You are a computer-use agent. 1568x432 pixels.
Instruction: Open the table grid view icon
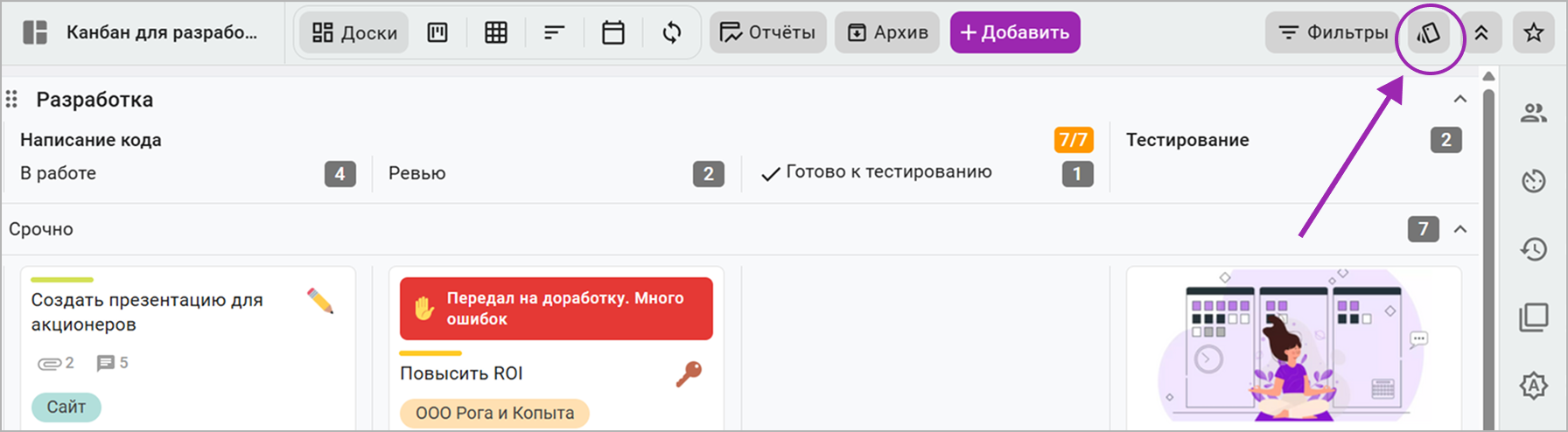496,33
